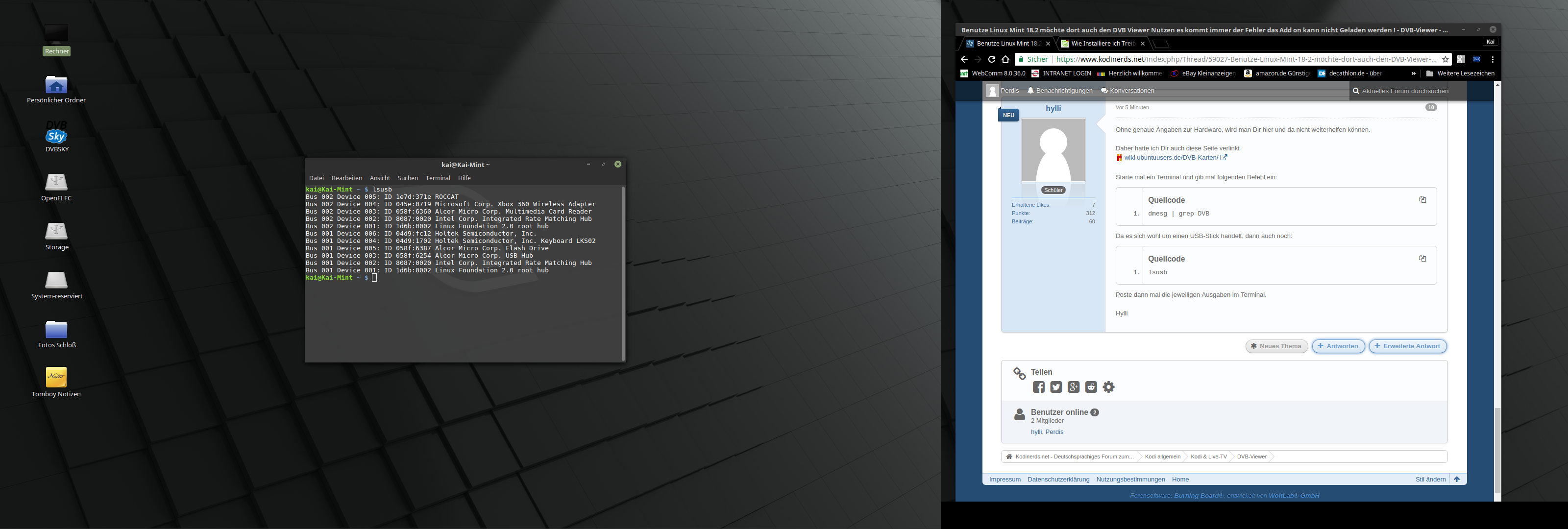Launch the DVBSKY desktop icon

(57, 137)
